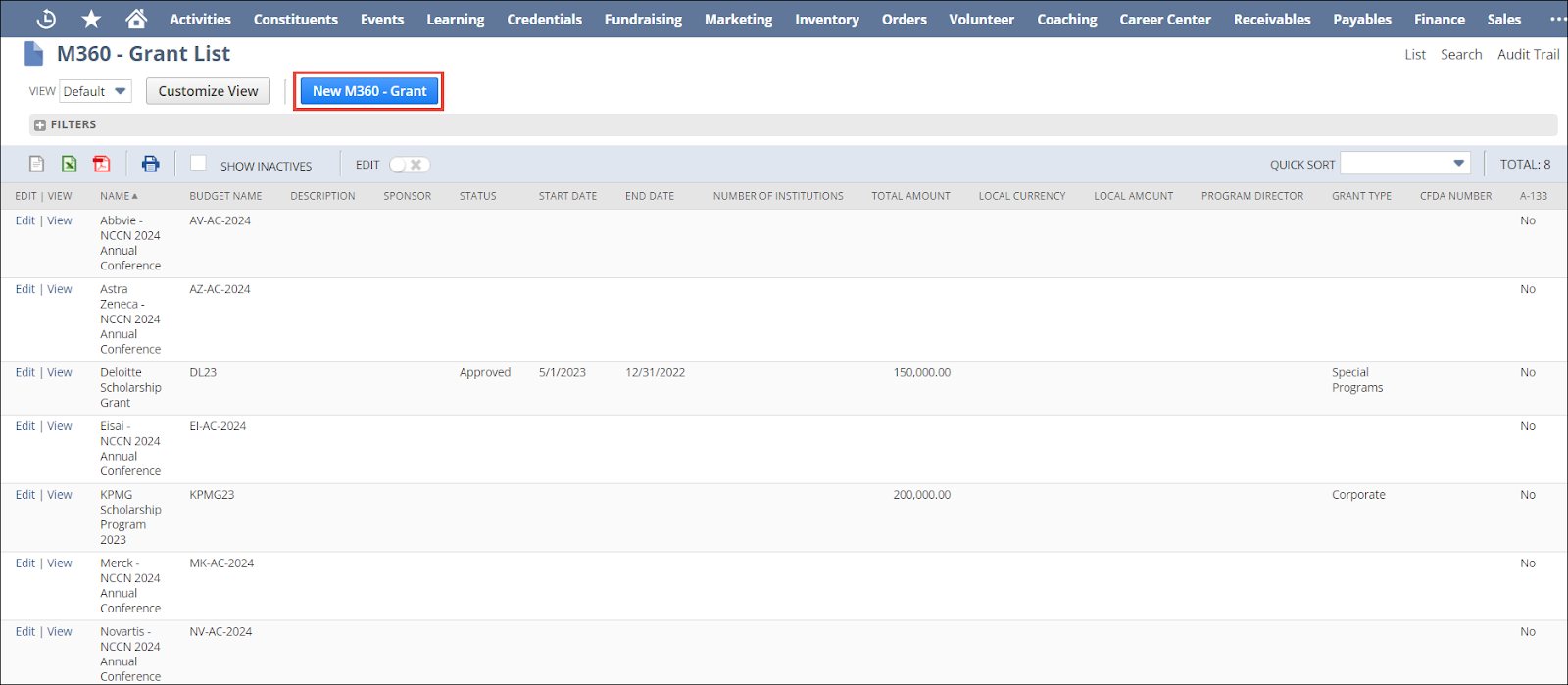Export list as CSV document icon
1568x685 pixels.
pos(37,165)
